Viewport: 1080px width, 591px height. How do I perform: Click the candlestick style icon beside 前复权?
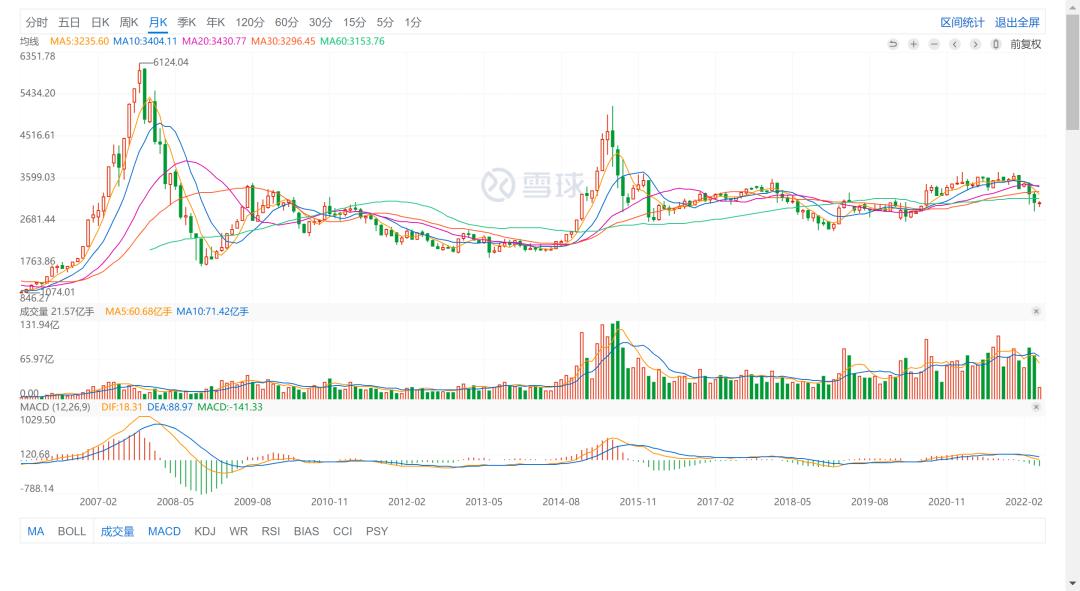click(995, 44)
